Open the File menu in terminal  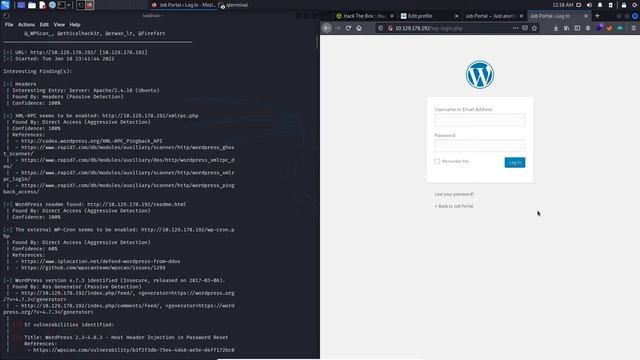click(x=9, y=24)
